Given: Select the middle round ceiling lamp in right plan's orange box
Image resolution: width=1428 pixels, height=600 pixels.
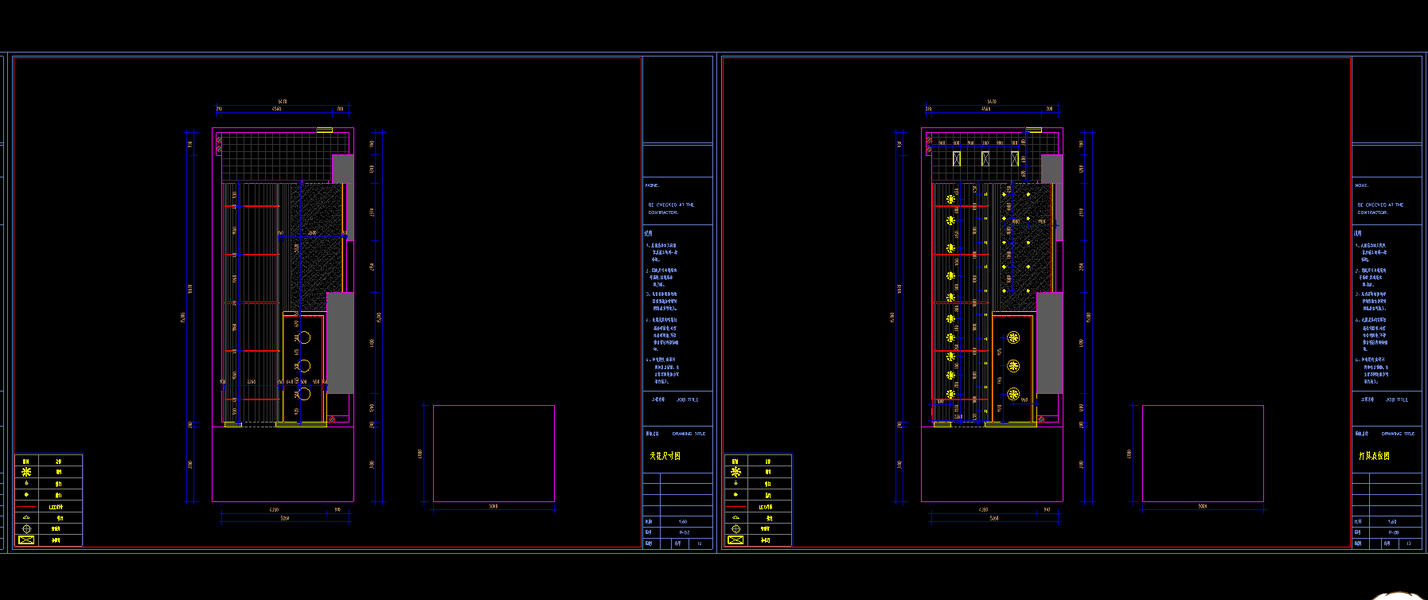Looking at the screenshot, I should coord(1014,365).
